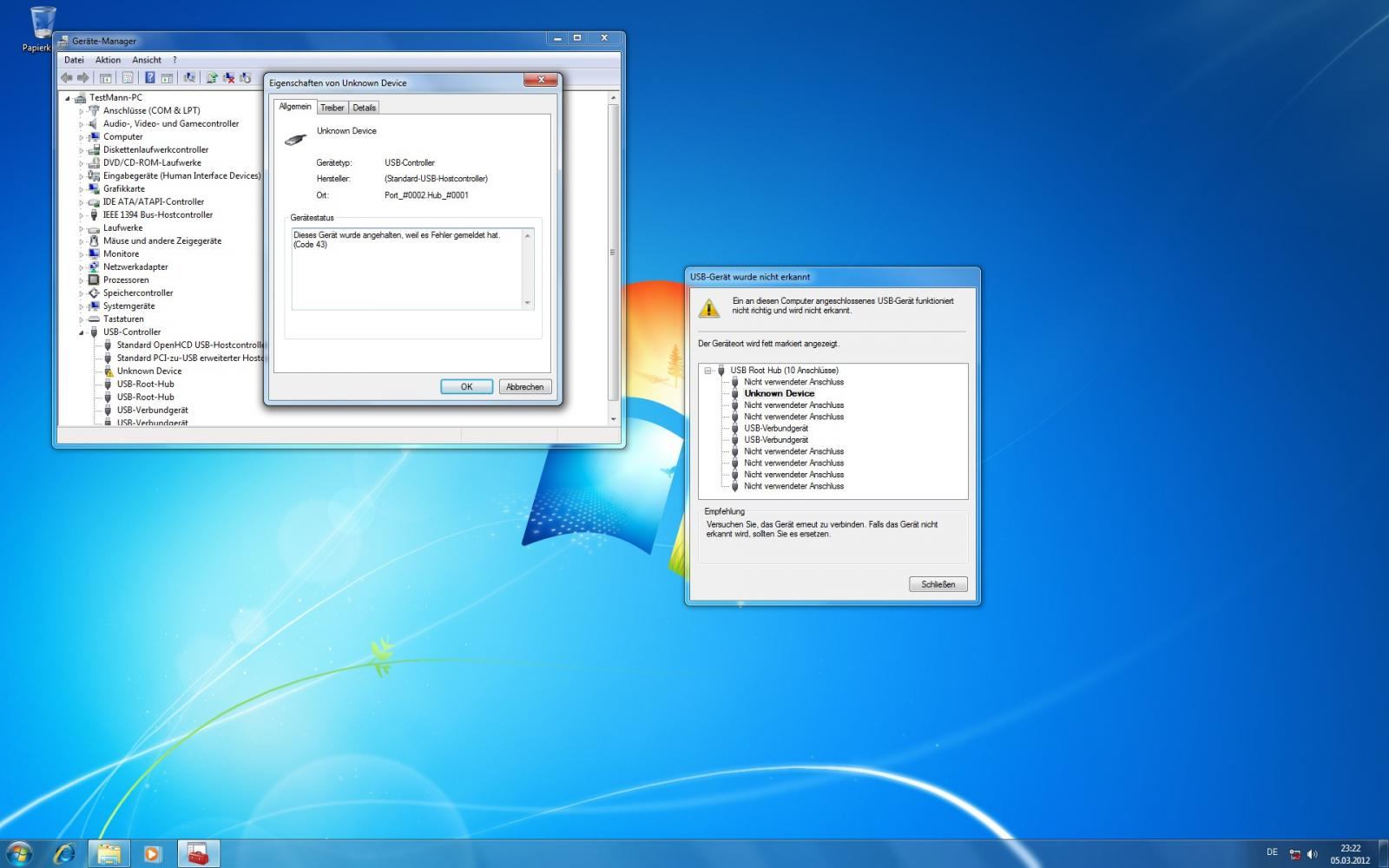Viewport: 1389px width, 868px height.
Task: Select IDE ATA/ATAPI-Controller entry
Action: (x=154, y=201)
